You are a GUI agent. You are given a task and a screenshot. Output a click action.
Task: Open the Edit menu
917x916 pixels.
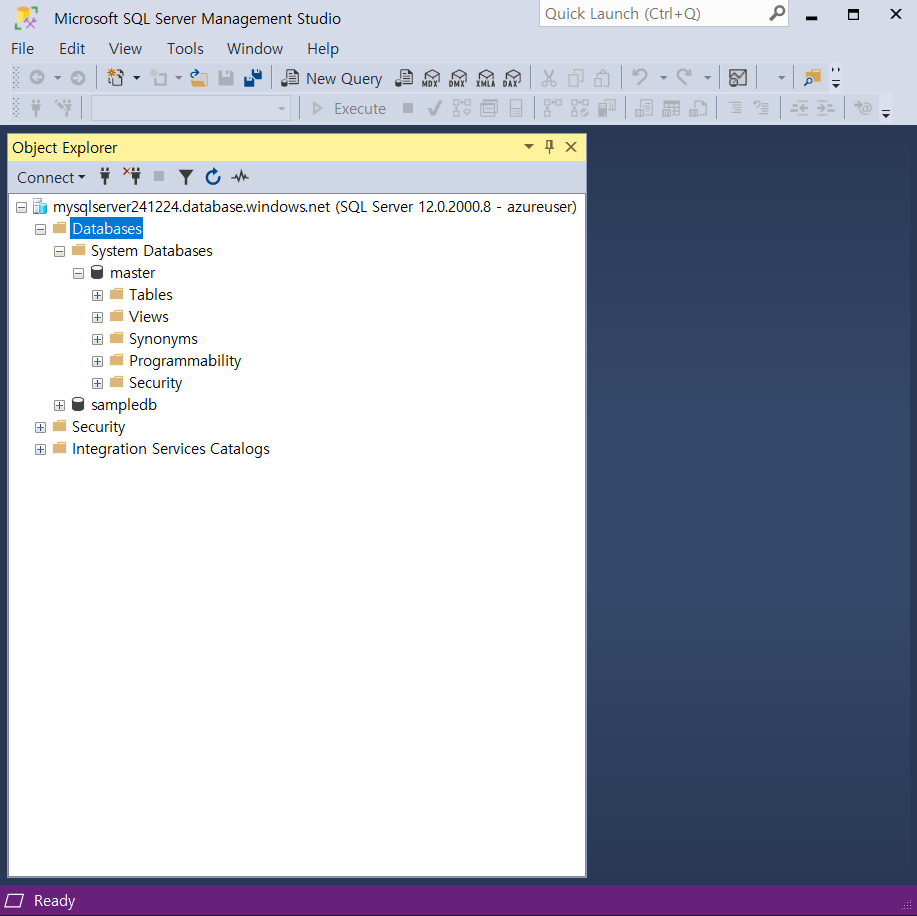[72, 49]
